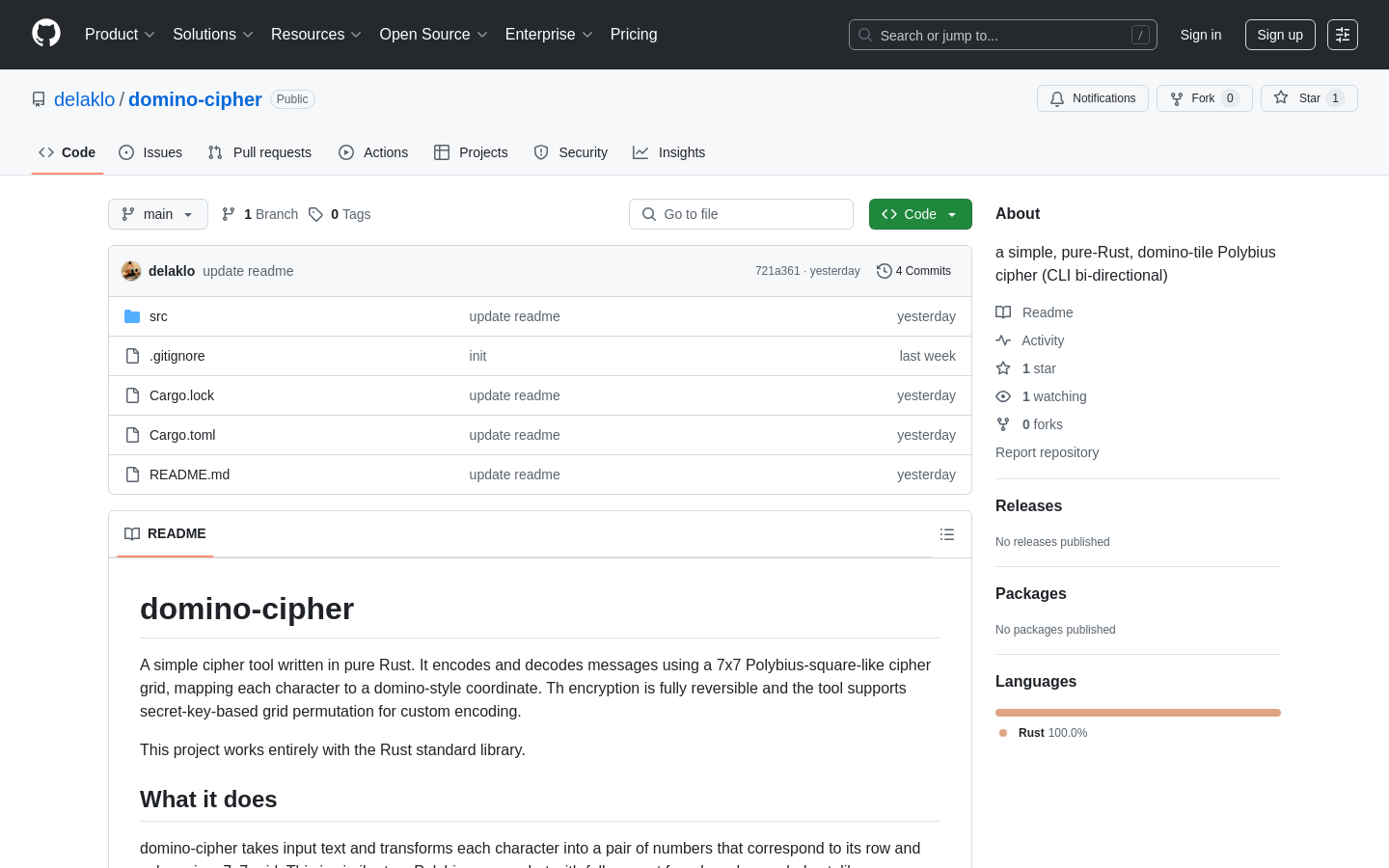1389x868 pixels.
Task: Click the 1 Branch link
Action: point(259,214)
